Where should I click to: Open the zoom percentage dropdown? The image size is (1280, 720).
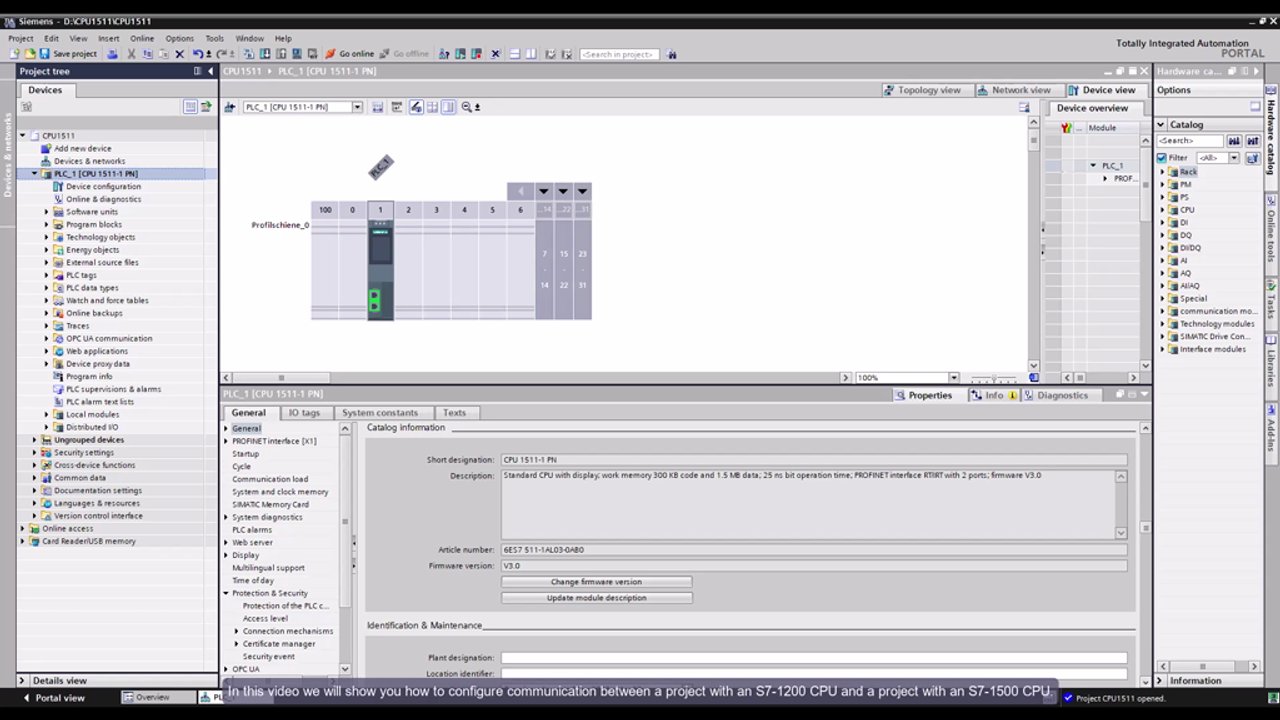point(953,378)
